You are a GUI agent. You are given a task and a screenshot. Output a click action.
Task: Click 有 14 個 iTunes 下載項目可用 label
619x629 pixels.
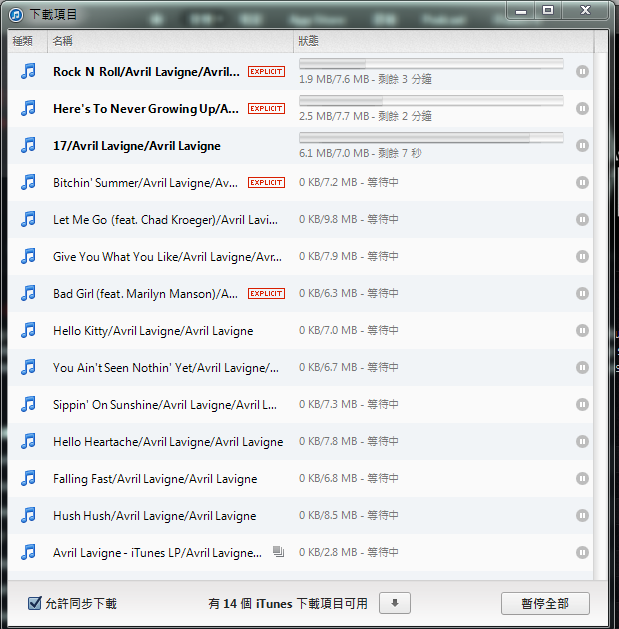point(288,604)
